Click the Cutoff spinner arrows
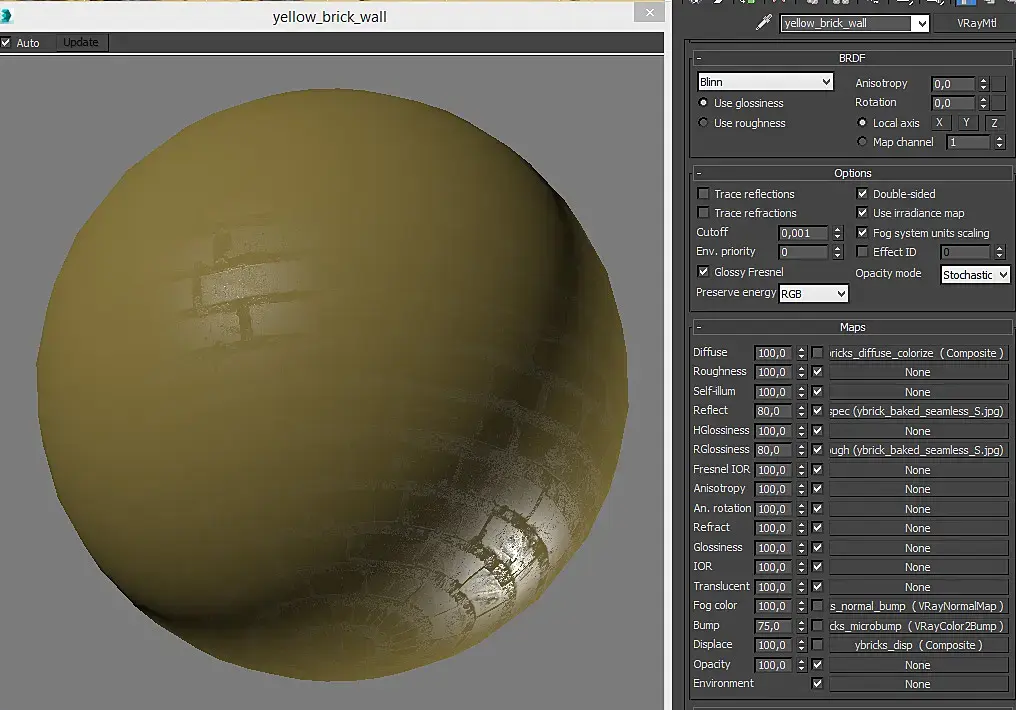The width and height of the screenshot is (1016, 710). click(837, 233)
